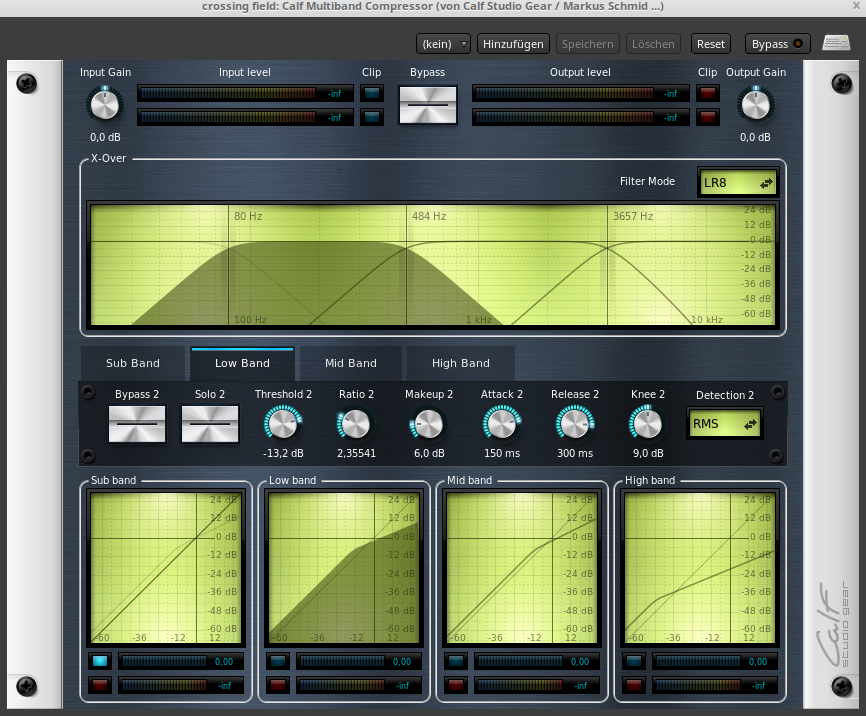Screen dimensions: 866x716
Task: Click the Ratio 2 knob
Action: pos(356,424)
